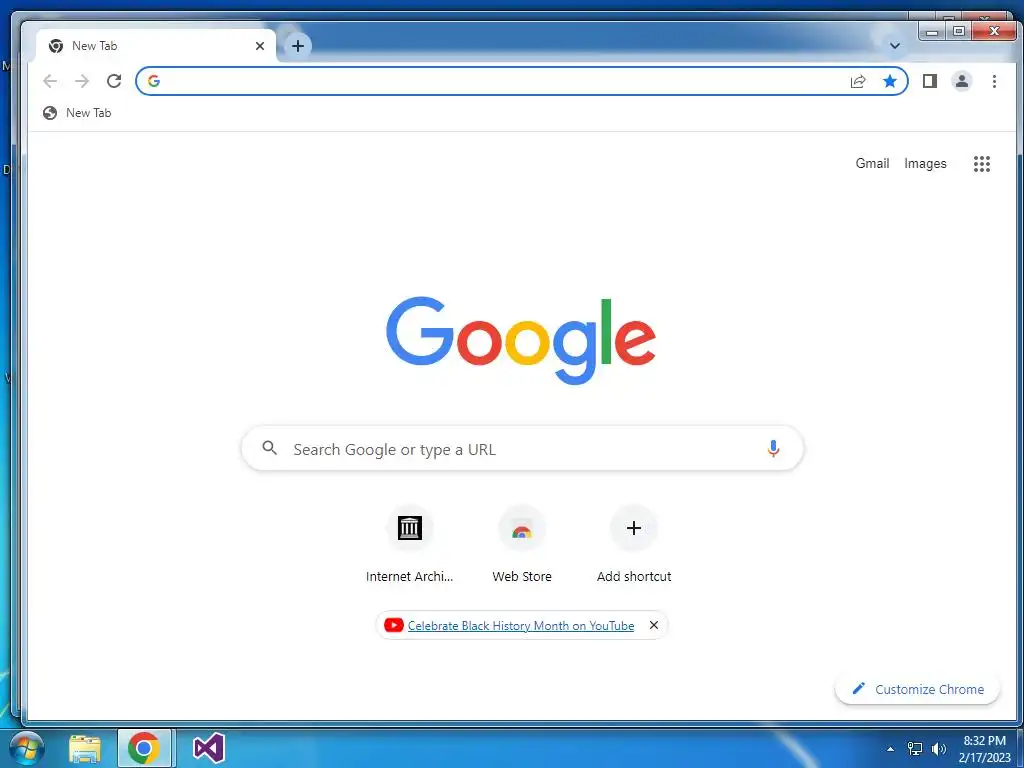This screenshot has width=1024, height=768.
Task: Open Gmail link
Action: point(872,164)
